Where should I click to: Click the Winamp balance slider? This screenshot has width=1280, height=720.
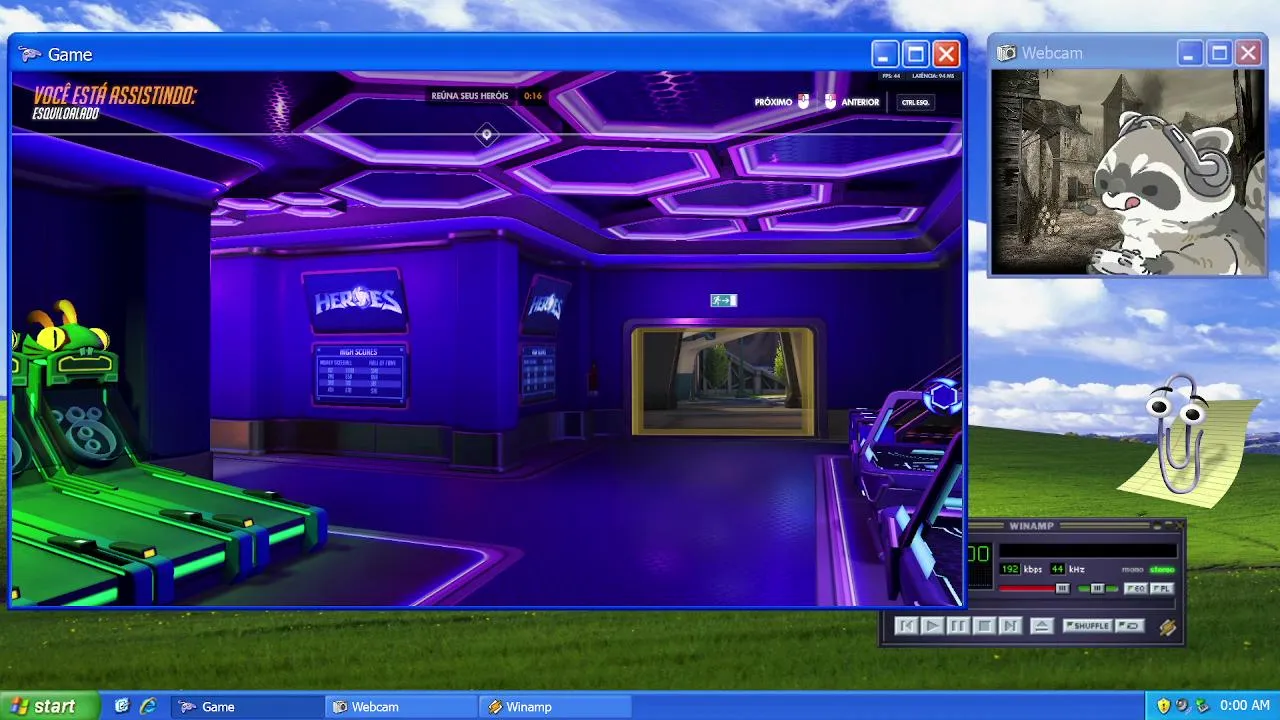click(1098, 589)
